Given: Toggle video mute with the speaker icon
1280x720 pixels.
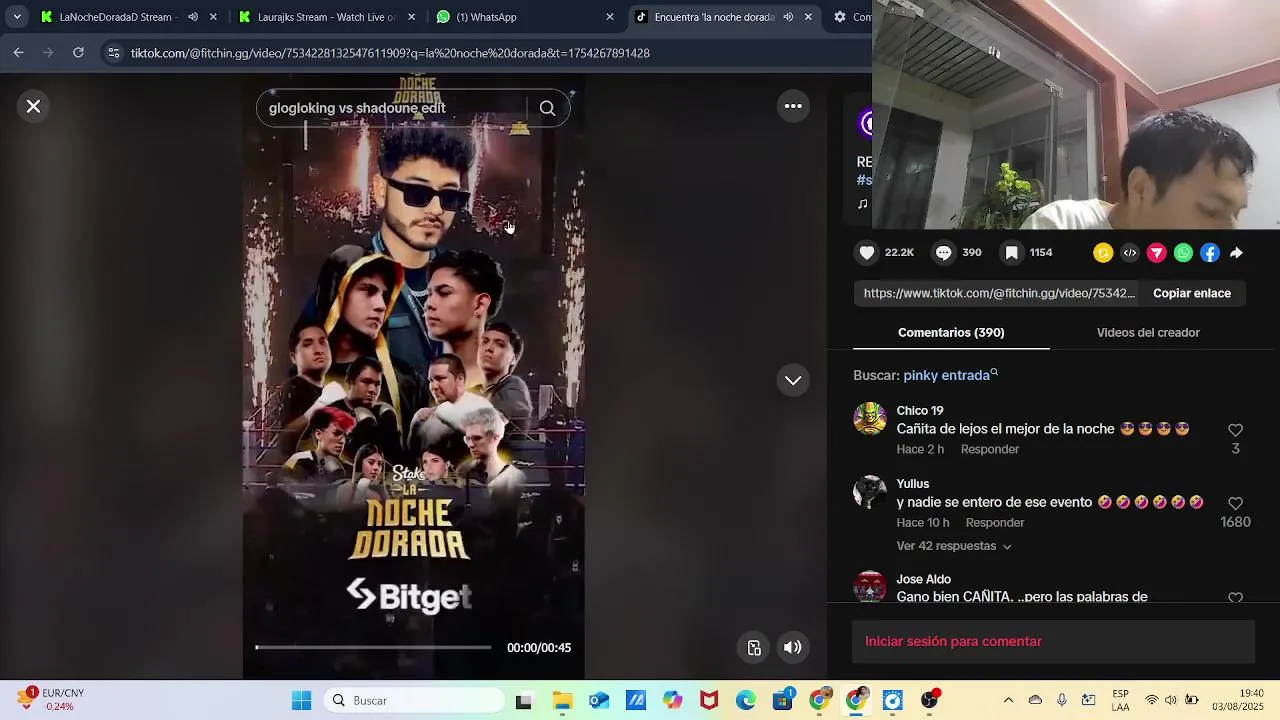Looking at the screenshot, I should 792,647.
